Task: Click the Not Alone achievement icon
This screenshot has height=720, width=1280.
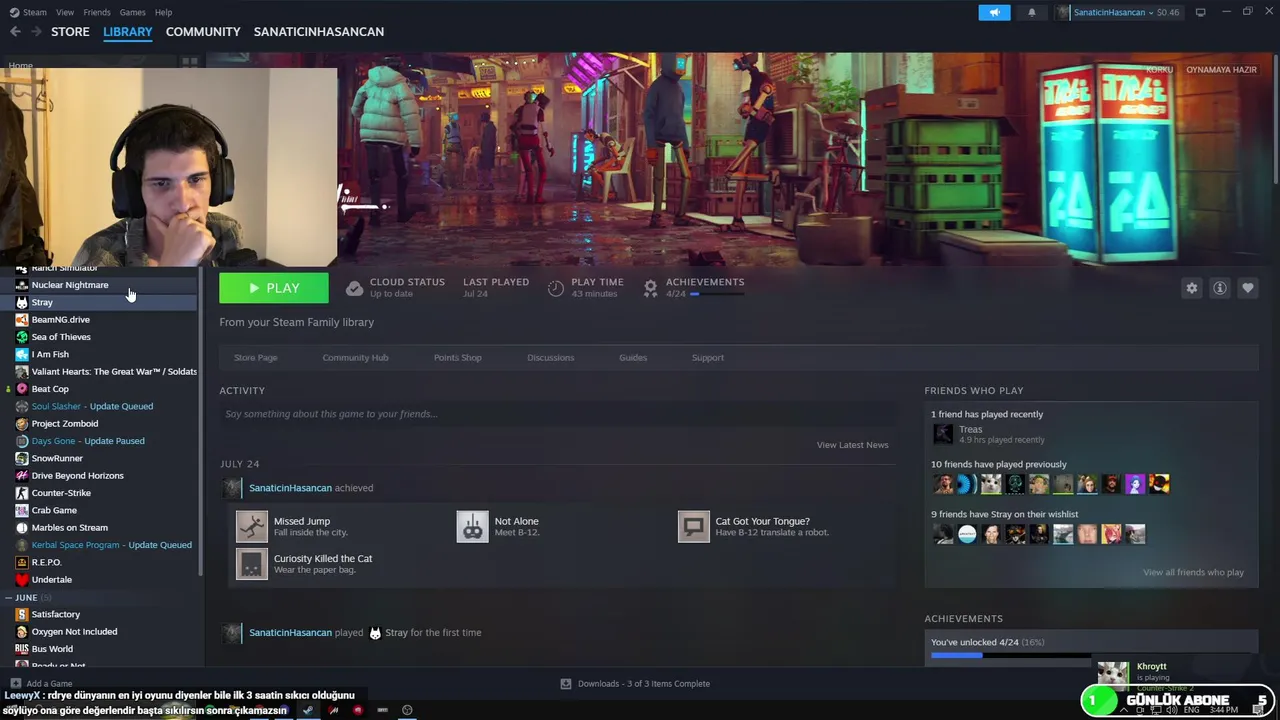Action: (x=472, y=526)
